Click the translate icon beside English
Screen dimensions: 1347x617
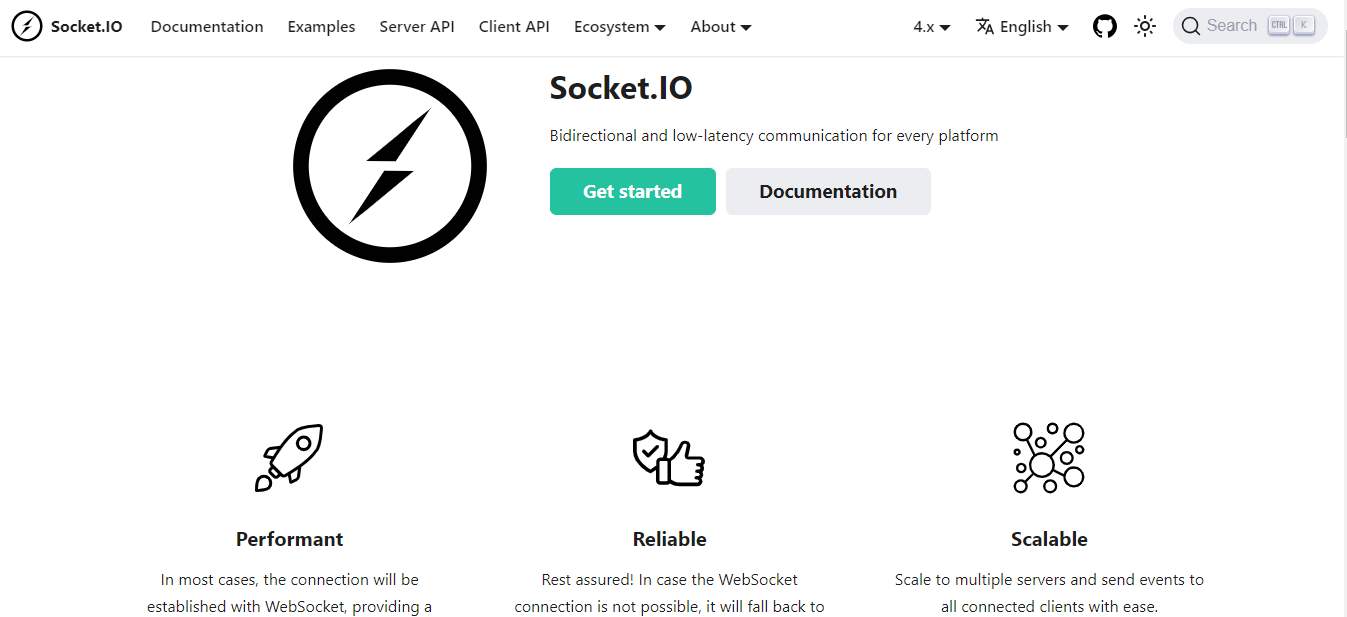[985, 26]
